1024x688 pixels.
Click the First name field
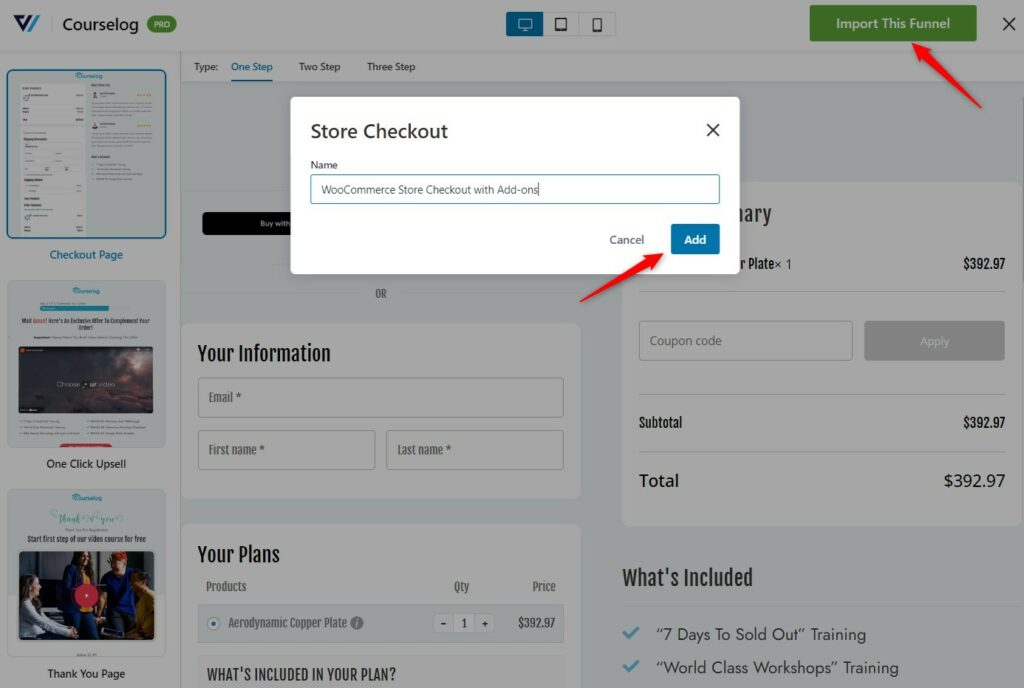[286, 450]
